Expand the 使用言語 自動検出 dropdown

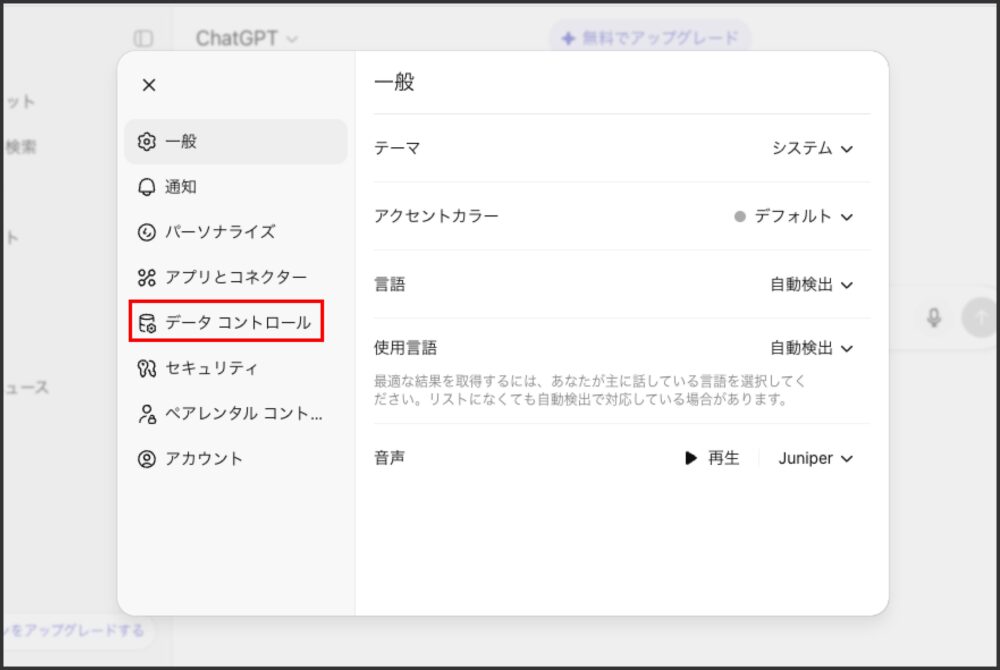tap(811, 348)
